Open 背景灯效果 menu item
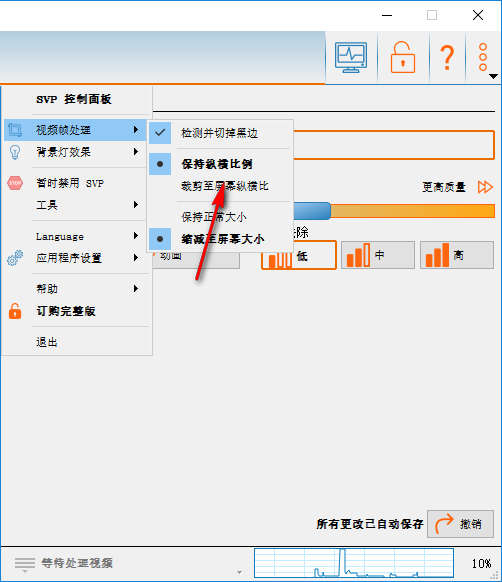Viewport: 502px width, 582px height. tap(75, 152)
